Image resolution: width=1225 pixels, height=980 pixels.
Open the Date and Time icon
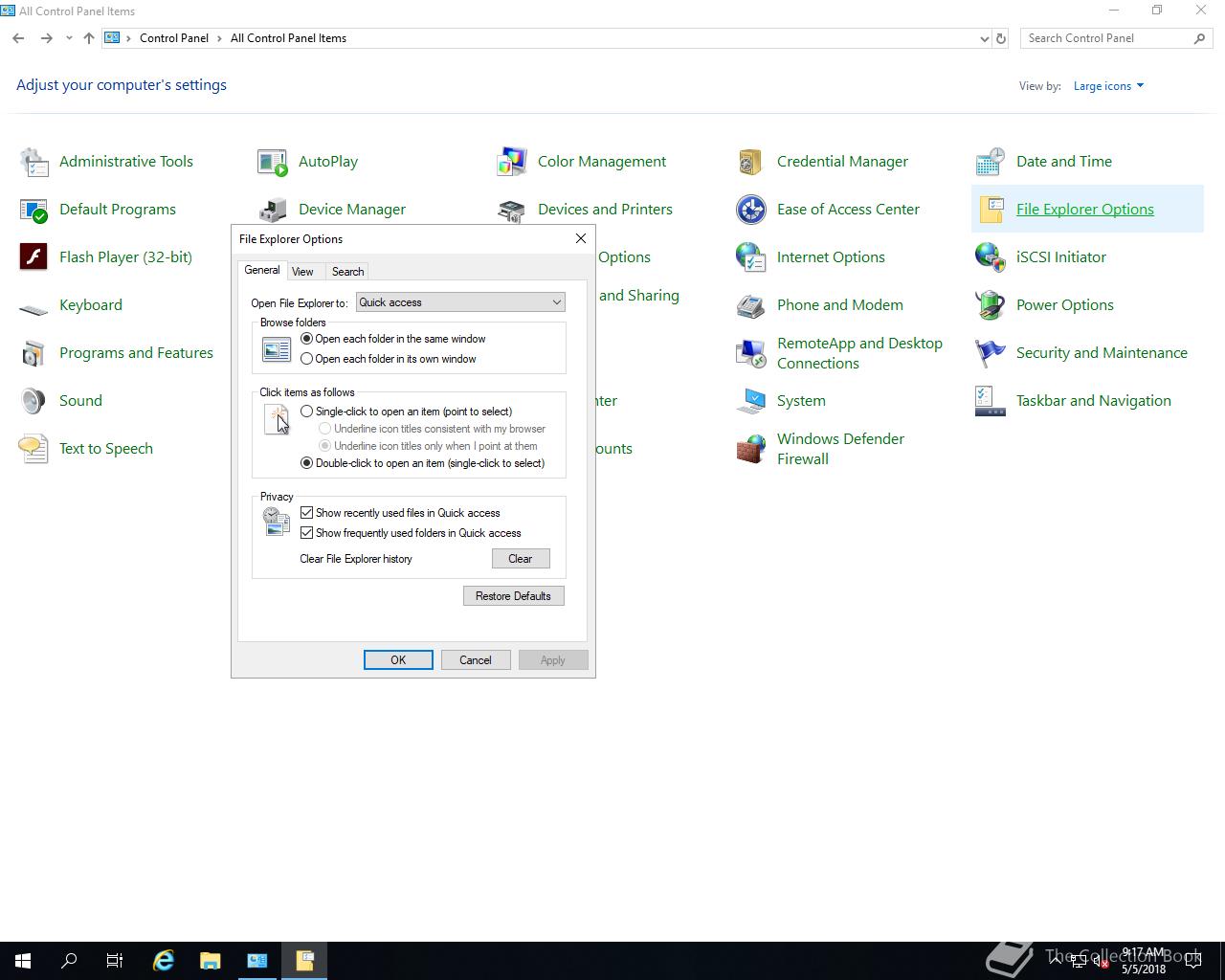pyautogui.click(x=991, y=162)
